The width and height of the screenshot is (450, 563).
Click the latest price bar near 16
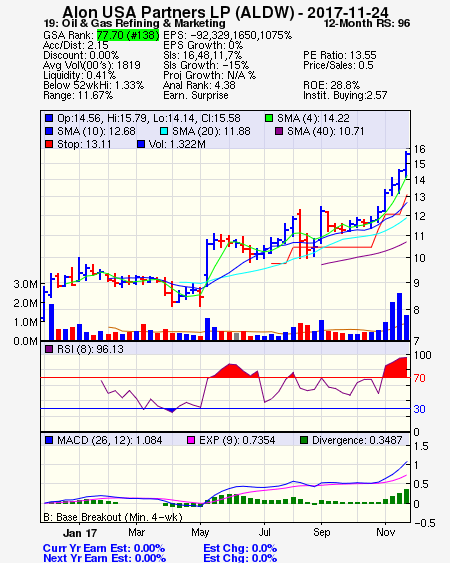[x=407, y=164]
